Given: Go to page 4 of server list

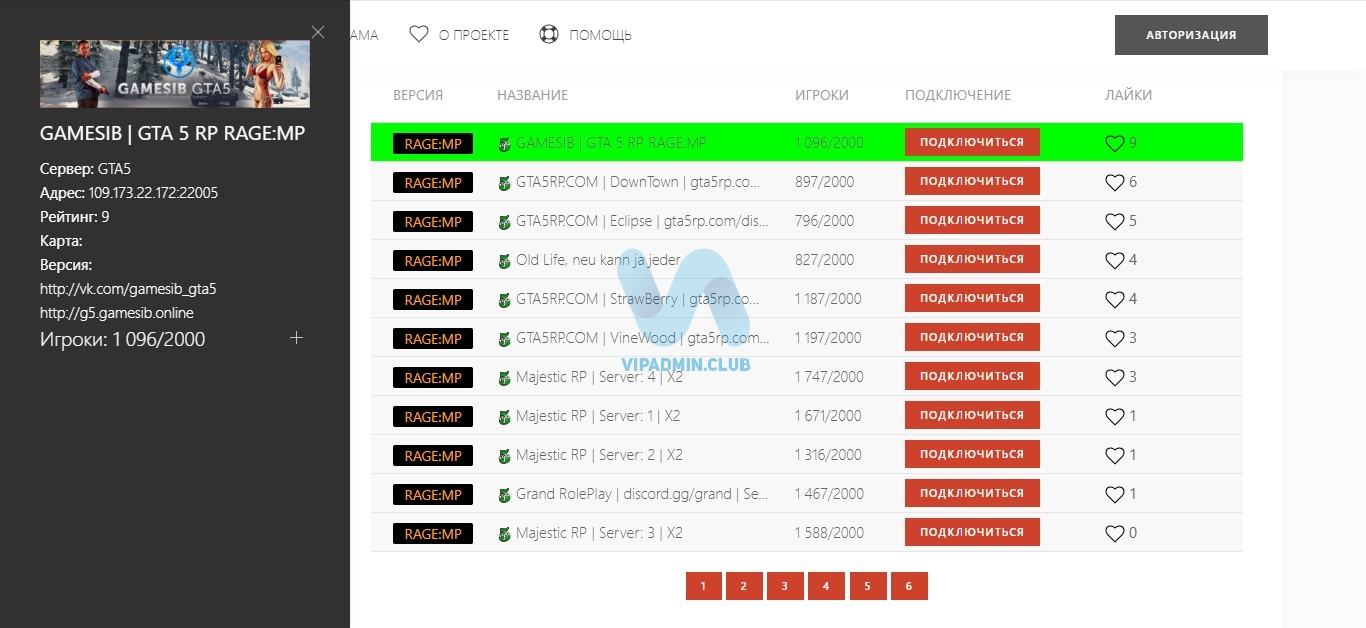Looking at the screenshot, I should [826, 586].
